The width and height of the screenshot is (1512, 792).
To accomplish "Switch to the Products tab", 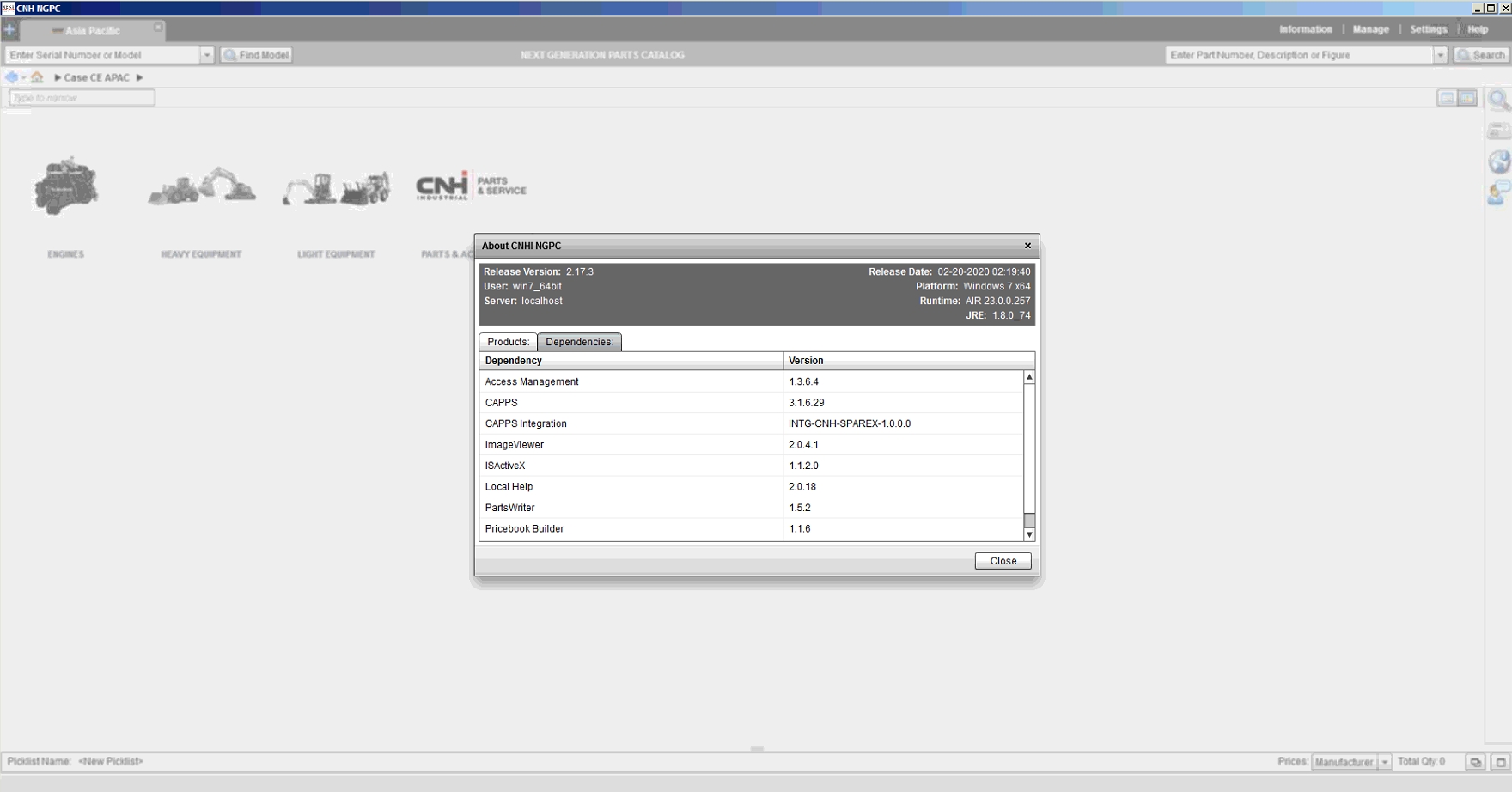I will click(508, 342).
